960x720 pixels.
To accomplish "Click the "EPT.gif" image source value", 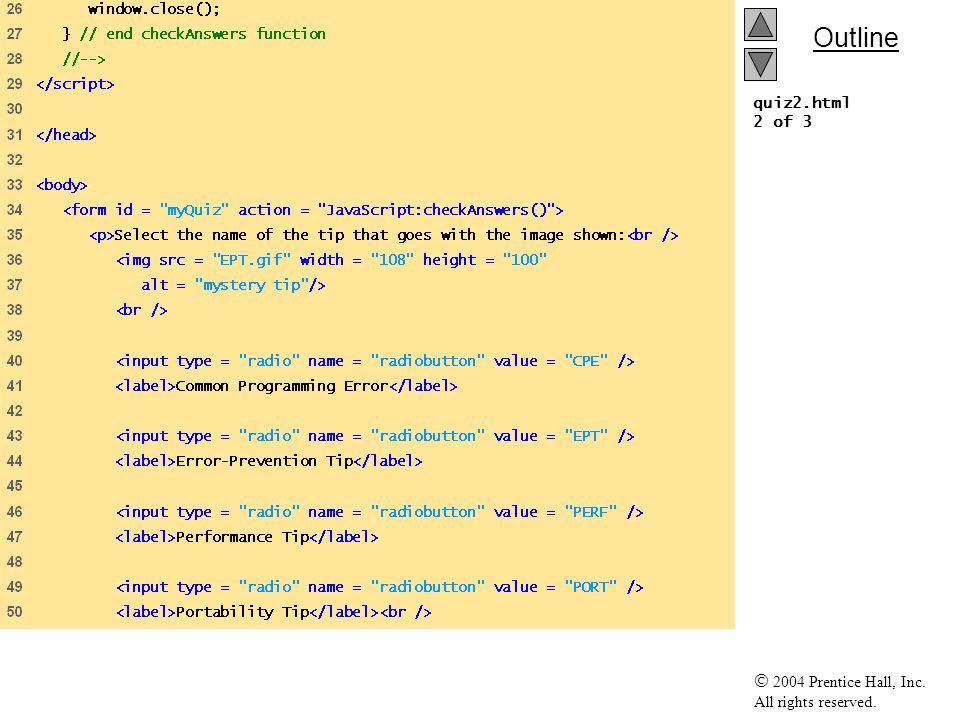I will point(252,260).
